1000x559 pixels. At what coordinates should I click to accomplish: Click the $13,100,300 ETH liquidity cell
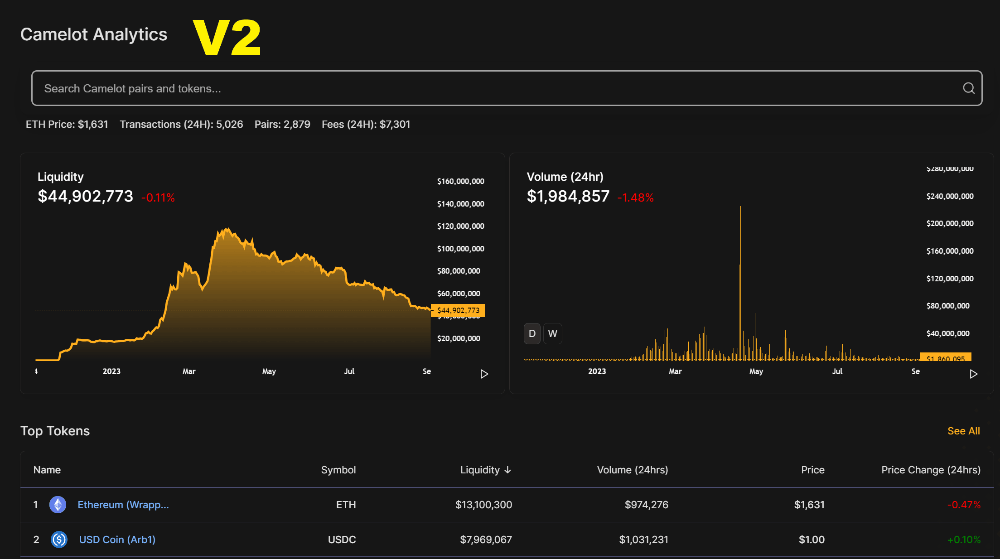point(483,505)
